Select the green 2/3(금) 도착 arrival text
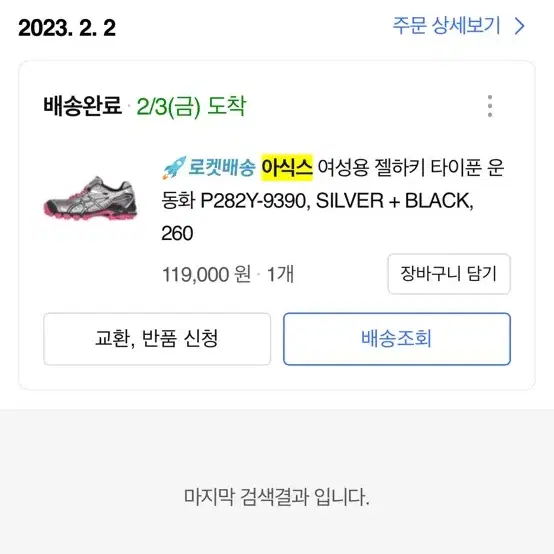 [x=191, y=106]
